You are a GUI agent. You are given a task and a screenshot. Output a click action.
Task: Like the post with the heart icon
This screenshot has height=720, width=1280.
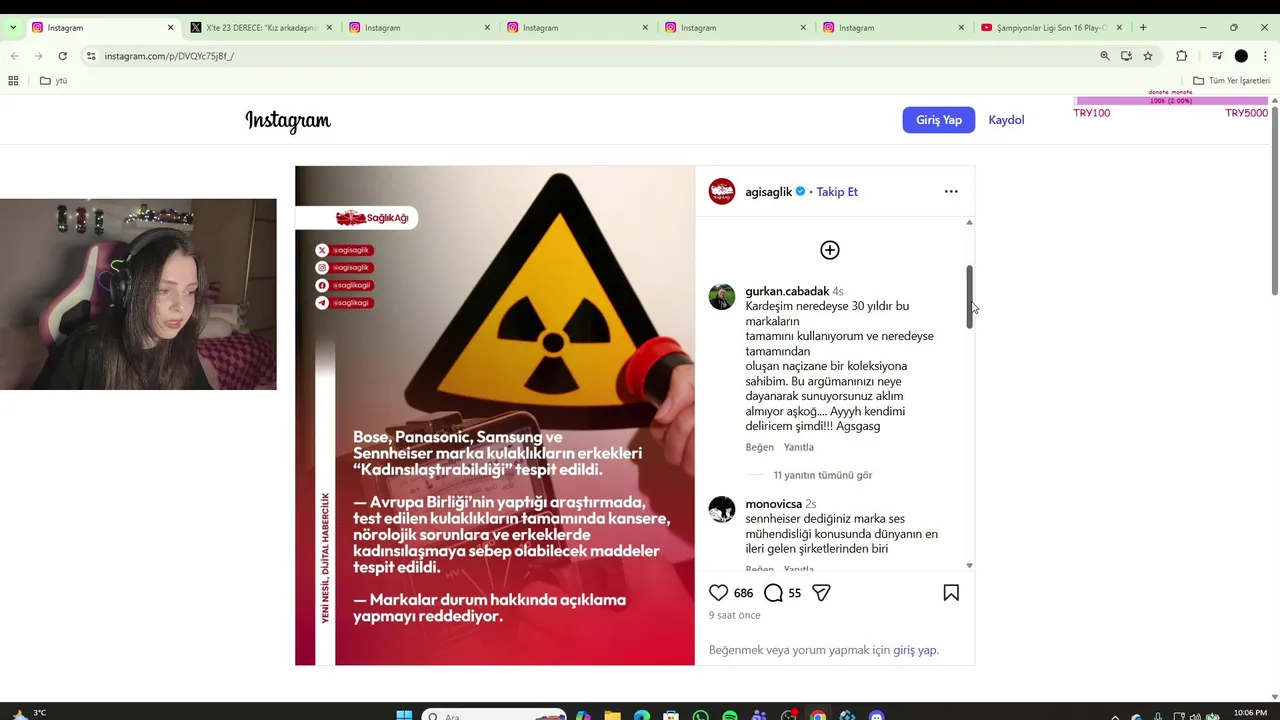point(718,593)
